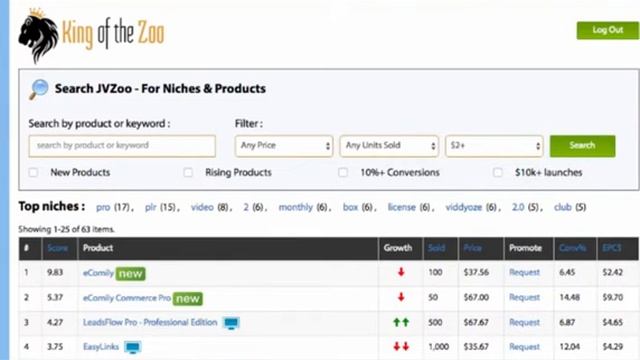This screenshot has height=360, width=640.
Task: Click the 14.48 conversion value
Action: pyautogui.click(x=569, y=297)
